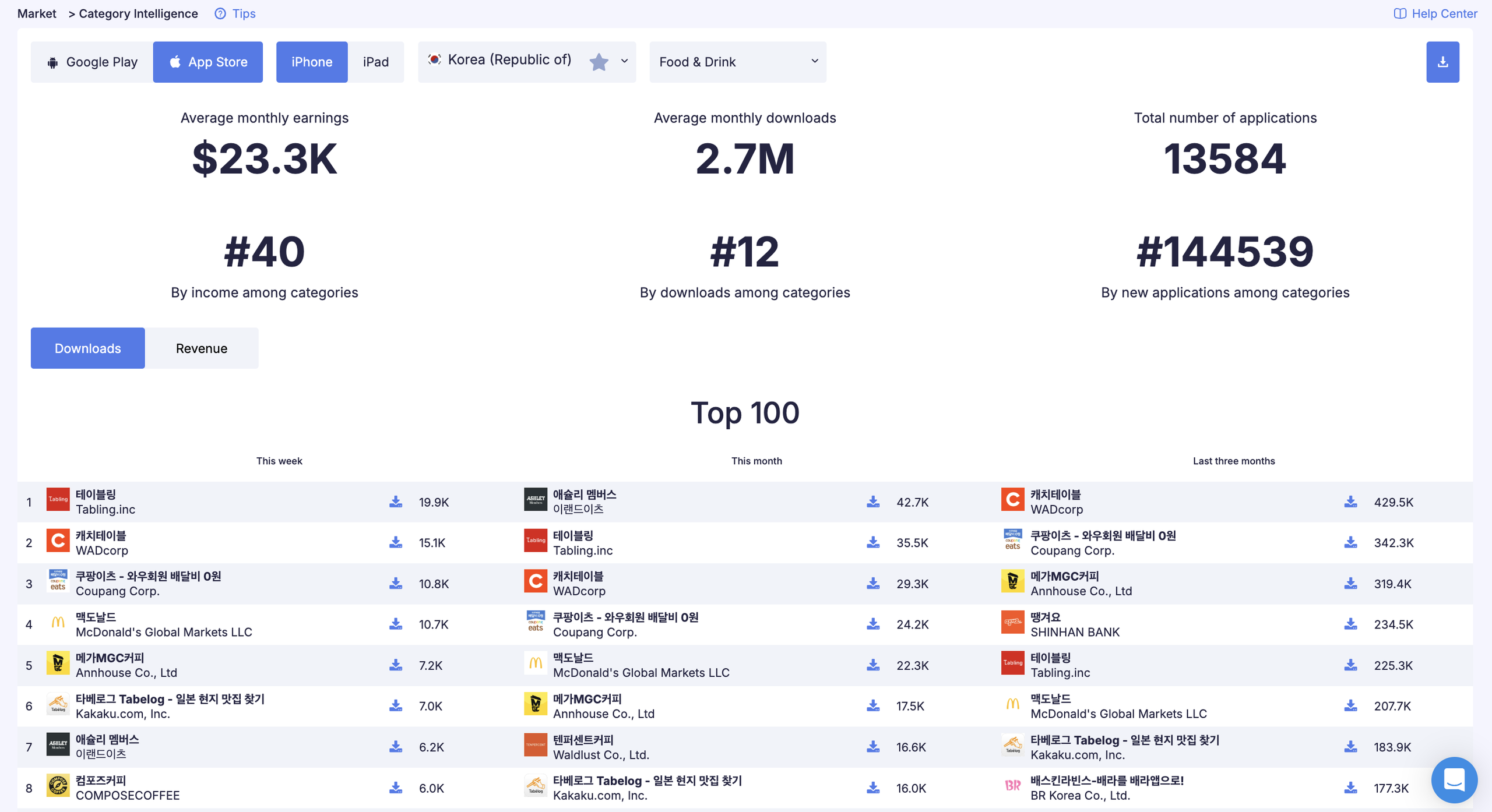Click the Ten Percent Coffee app icon

pos(535,744)
